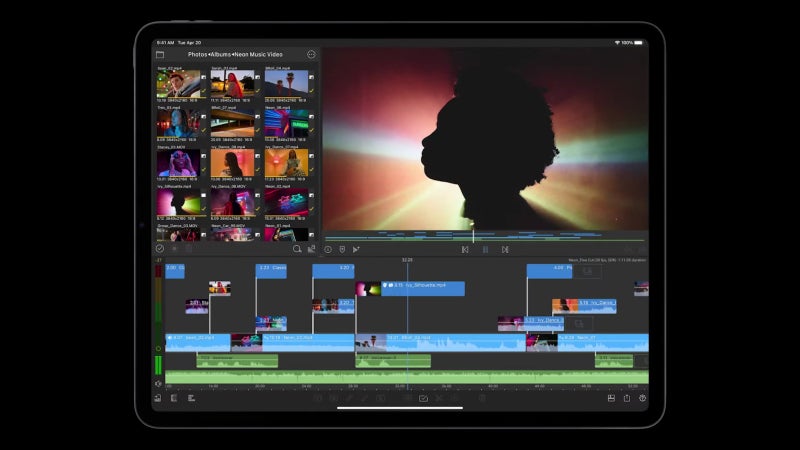Click Neon Music Video breadcrumb title
The height and width of the screenshot is (450, 800).
click(x=258, y=55)
